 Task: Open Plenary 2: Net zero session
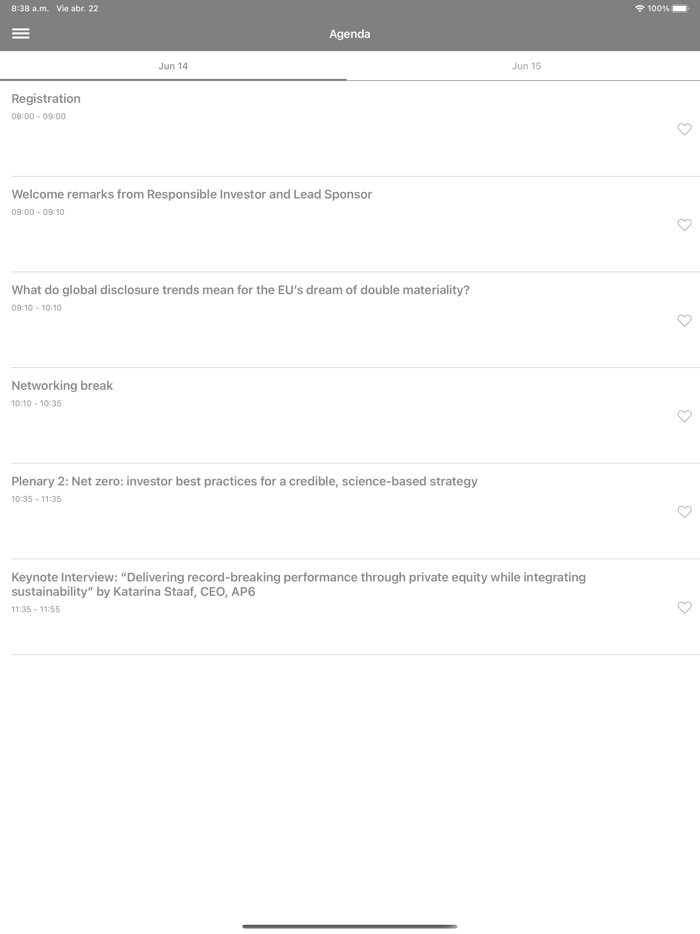point(244,481)
